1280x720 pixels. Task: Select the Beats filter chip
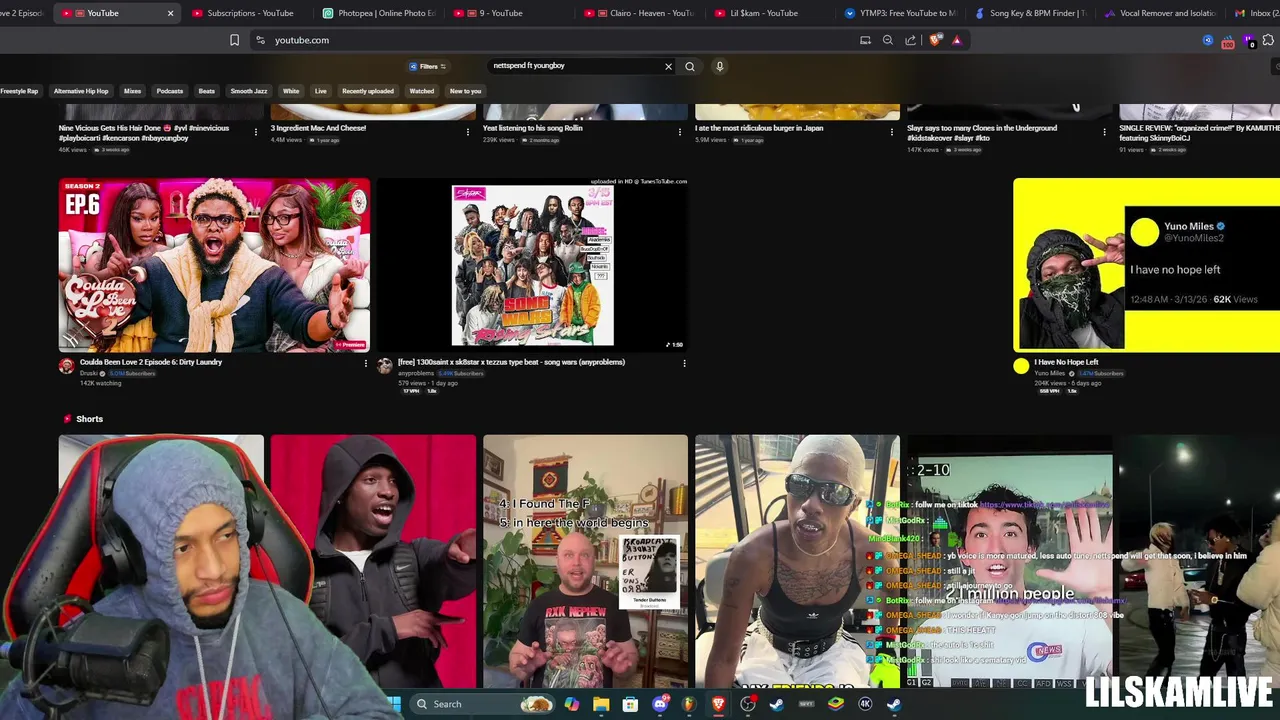(207, 91)
